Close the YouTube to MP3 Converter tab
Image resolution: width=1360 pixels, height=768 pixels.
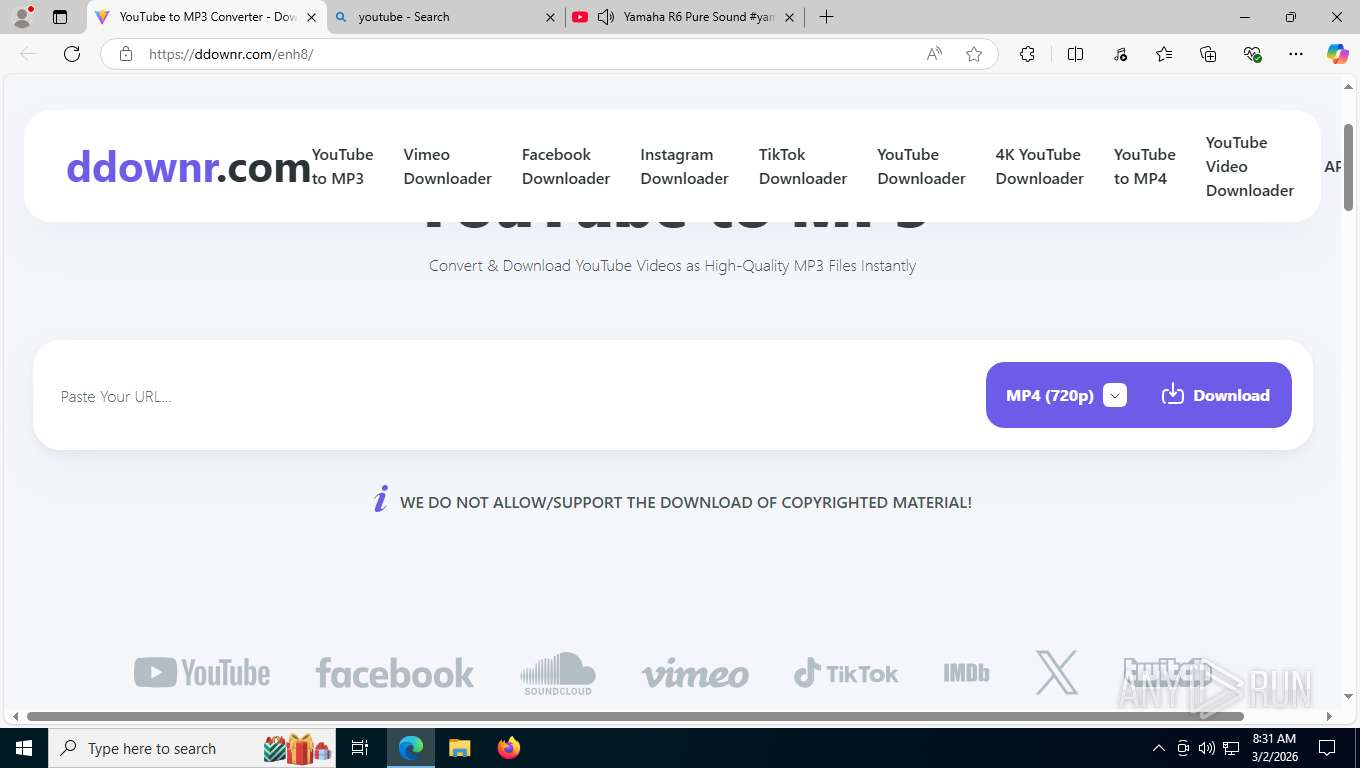[312, 17]
